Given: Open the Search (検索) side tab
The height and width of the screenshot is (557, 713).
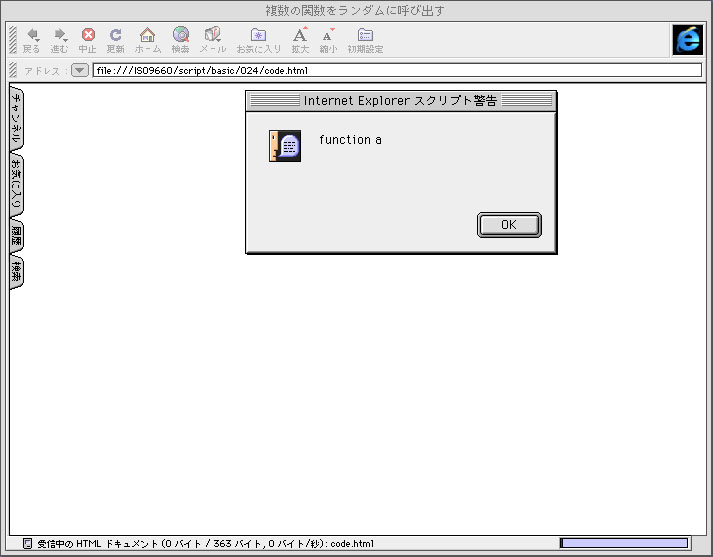Looking at the screenshot, I should (x=16, y=272).
